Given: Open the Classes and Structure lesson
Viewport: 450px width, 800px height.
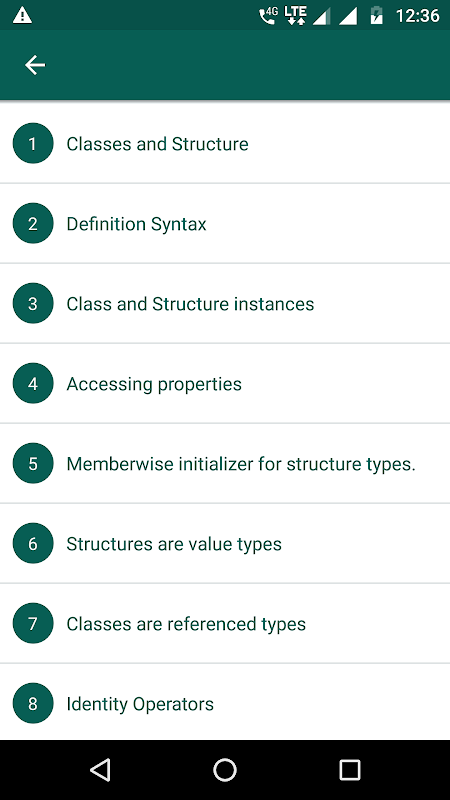Looking at the screenshot, I should pyautogui.click(x=225, y=143).
